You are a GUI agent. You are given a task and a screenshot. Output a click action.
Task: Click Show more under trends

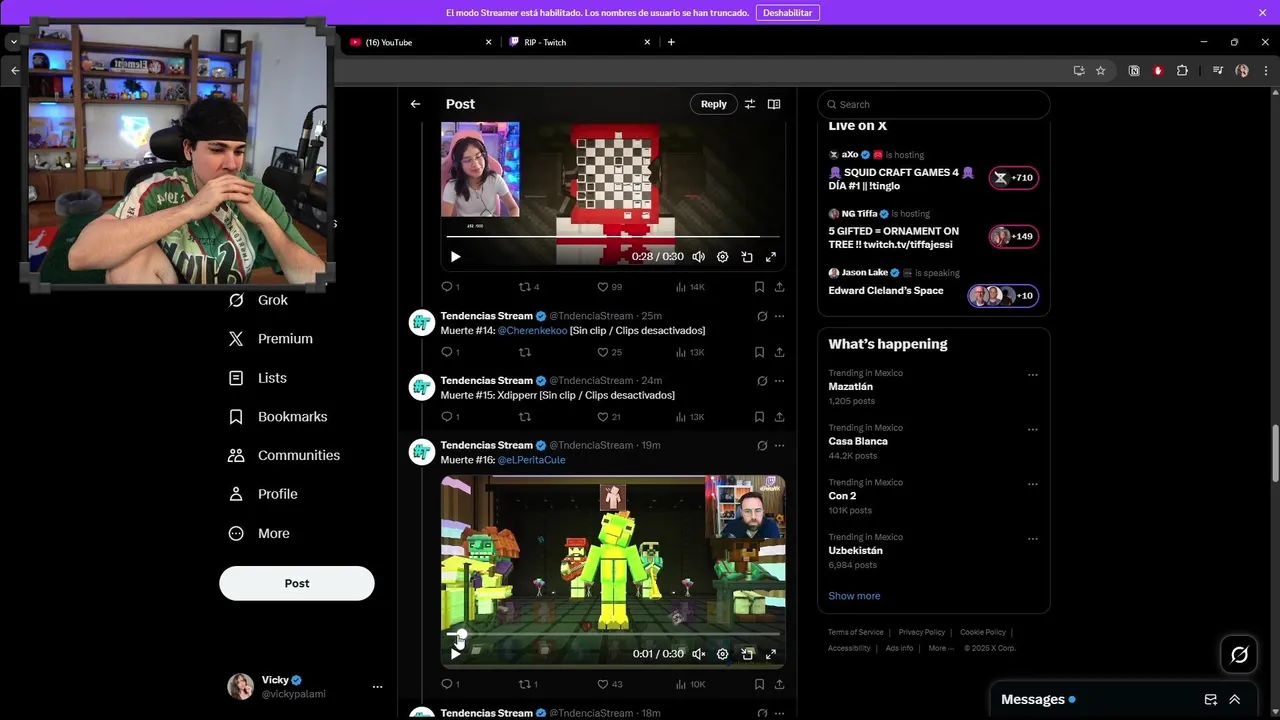point(854,596)
